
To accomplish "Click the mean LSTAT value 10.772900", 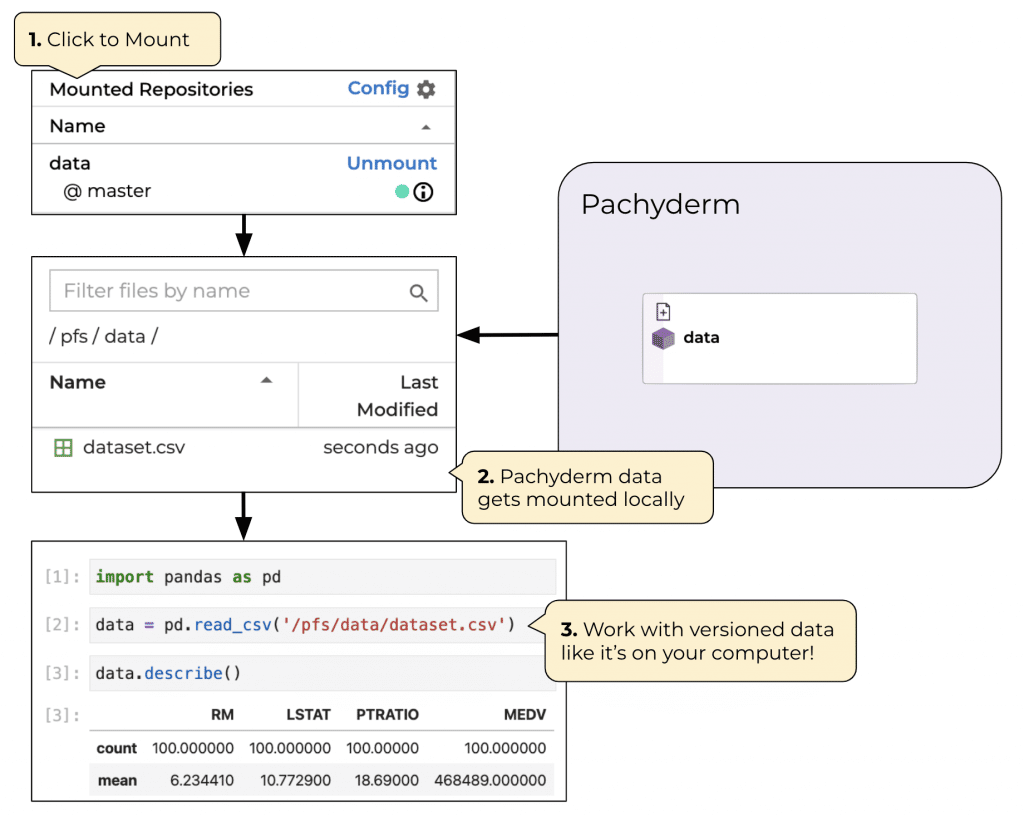I will tap(295, 781).
